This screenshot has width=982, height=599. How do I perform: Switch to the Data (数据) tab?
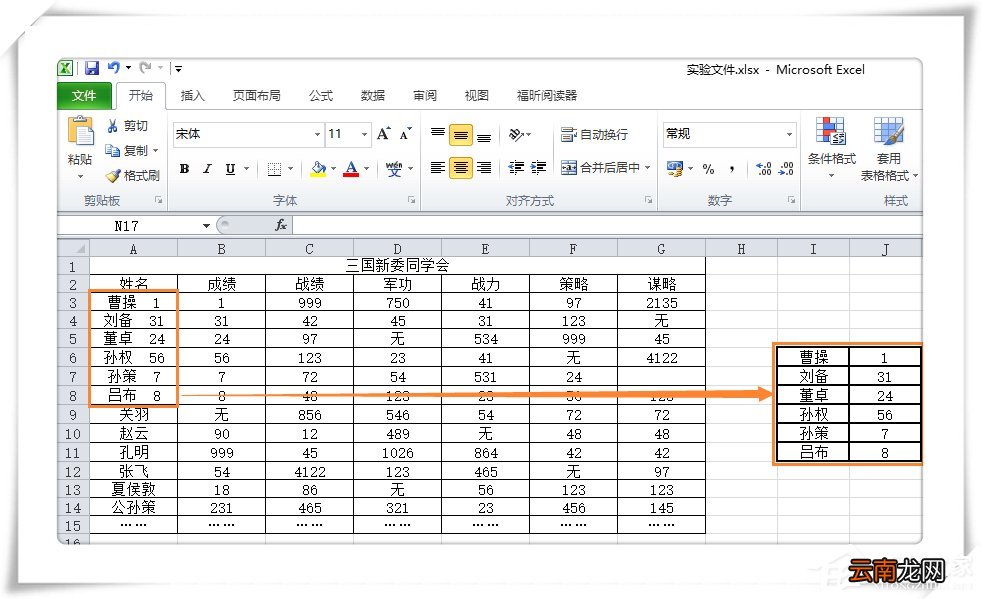click(373, 96)
